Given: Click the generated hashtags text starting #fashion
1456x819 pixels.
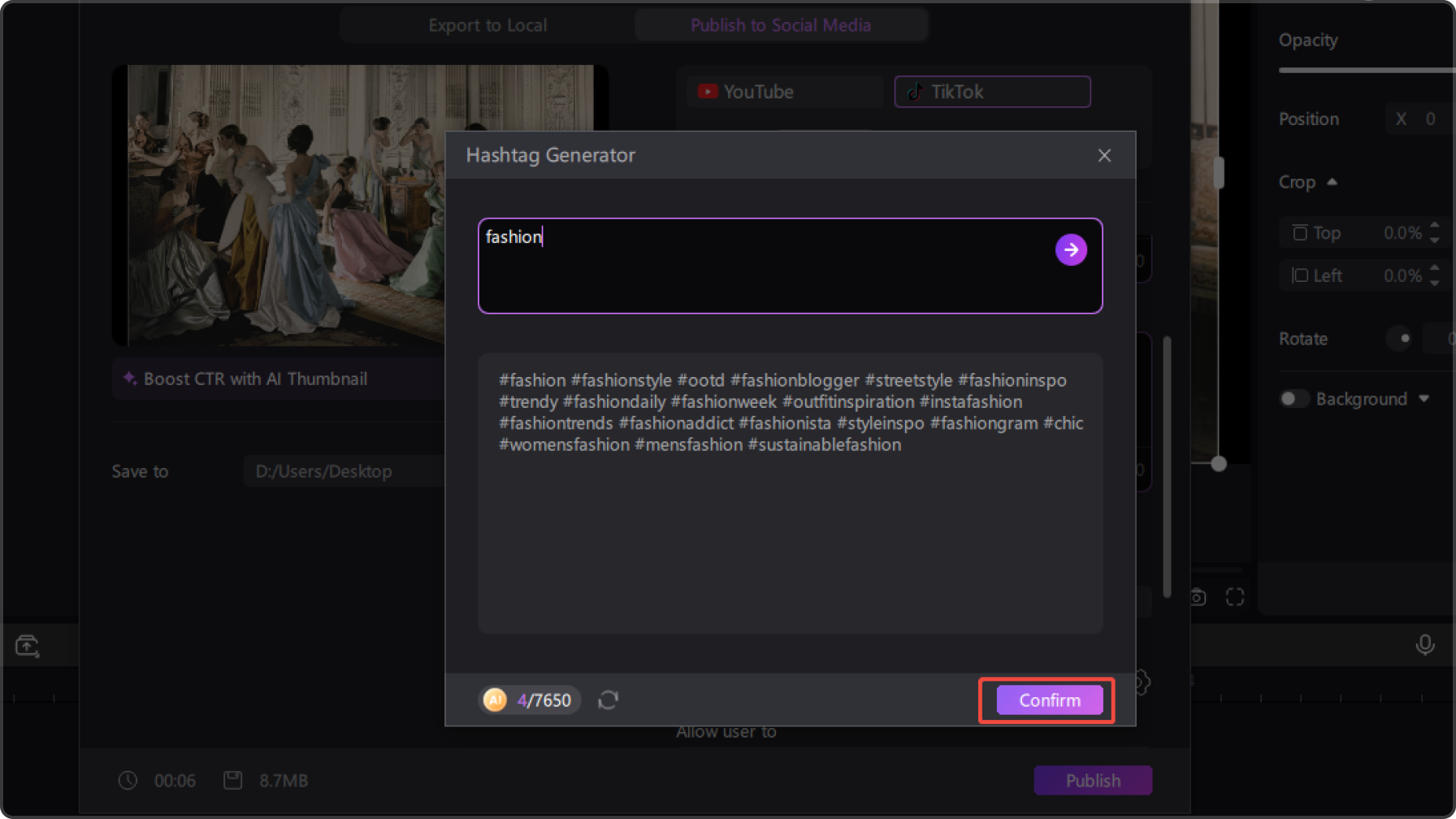Looking at the screenshot, I should click(791, 413).
